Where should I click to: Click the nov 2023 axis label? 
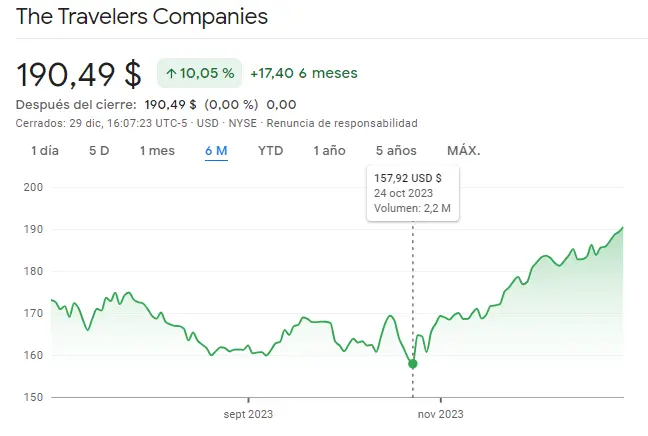pyautogui.click(x=441, y=414)
